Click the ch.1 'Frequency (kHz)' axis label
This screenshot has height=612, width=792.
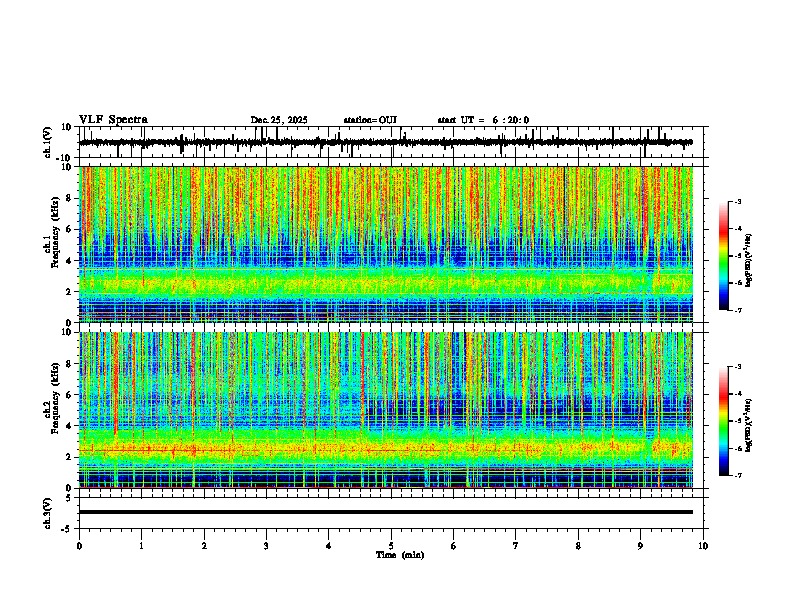point(55,232)
